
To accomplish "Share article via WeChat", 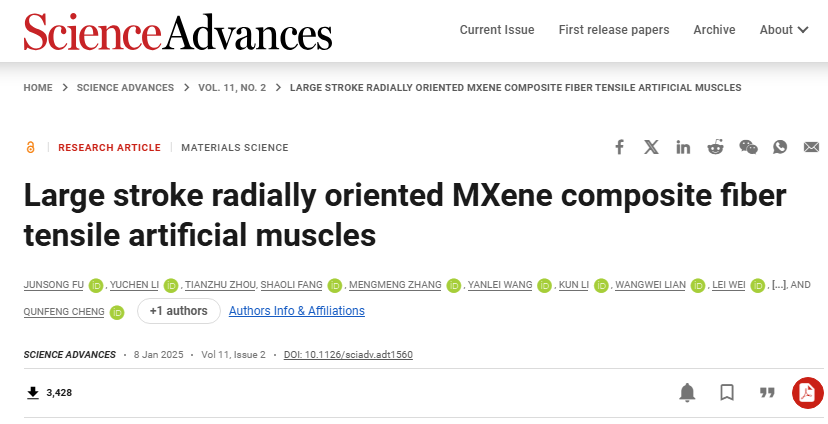I will (748, 147).
